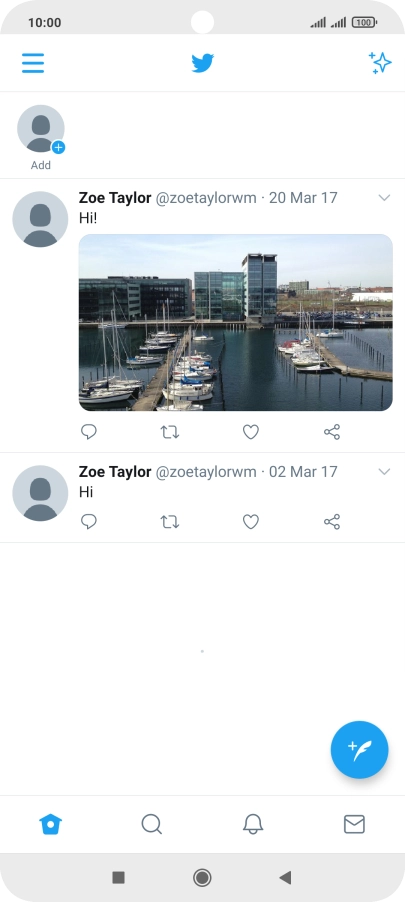Open the sparkle top tweets settings
Image resolution: width=405 pixels, height=902 pixels.
(380, 63)
